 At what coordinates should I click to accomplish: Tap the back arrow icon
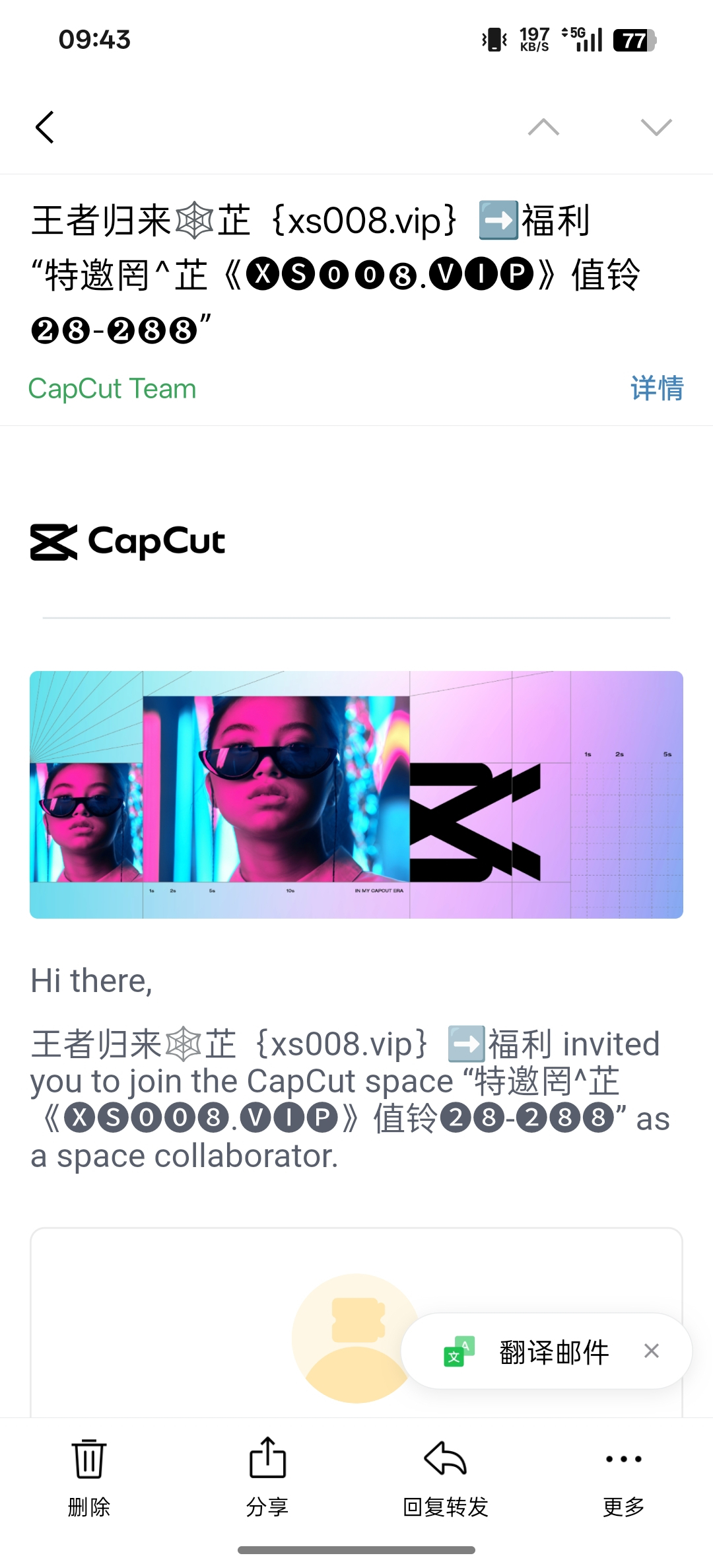[x=44, y=127]
